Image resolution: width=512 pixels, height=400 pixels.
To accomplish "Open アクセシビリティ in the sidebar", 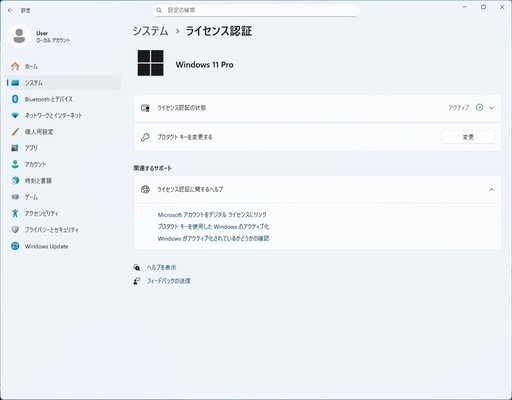I will [64, 213].
